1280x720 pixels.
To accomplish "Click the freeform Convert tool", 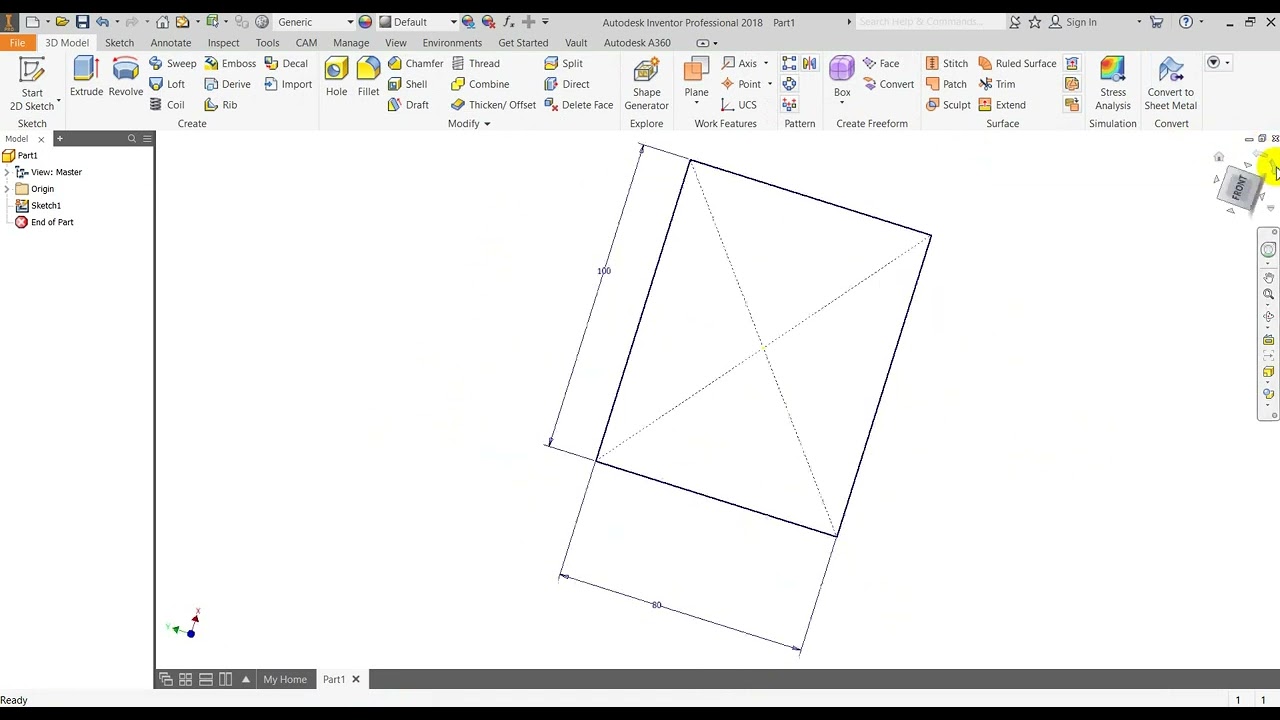I will tap(888, 84).
